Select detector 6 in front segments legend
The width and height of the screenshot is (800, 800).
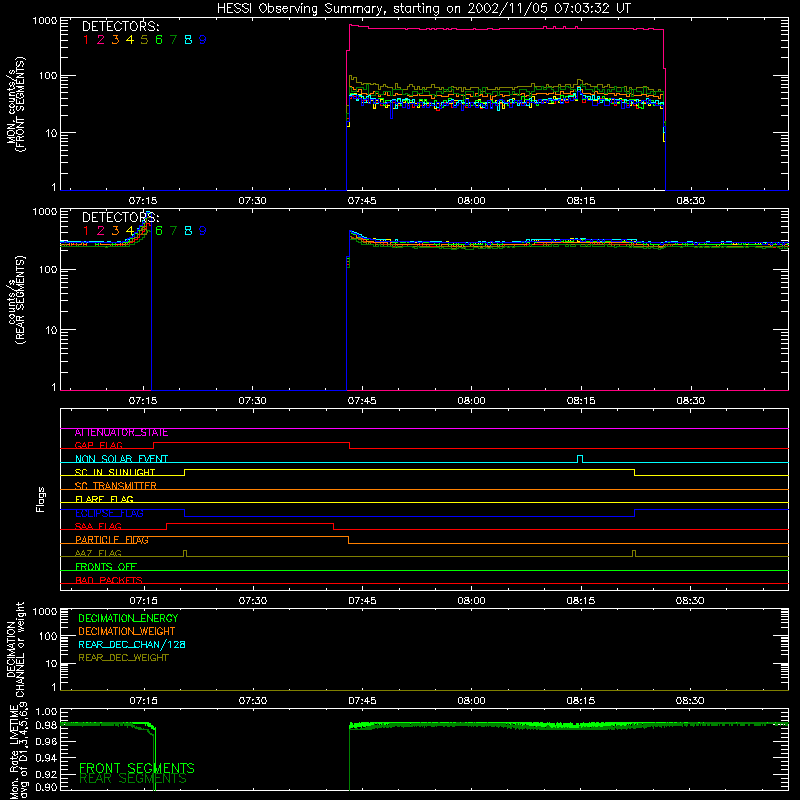click(159, 40)
